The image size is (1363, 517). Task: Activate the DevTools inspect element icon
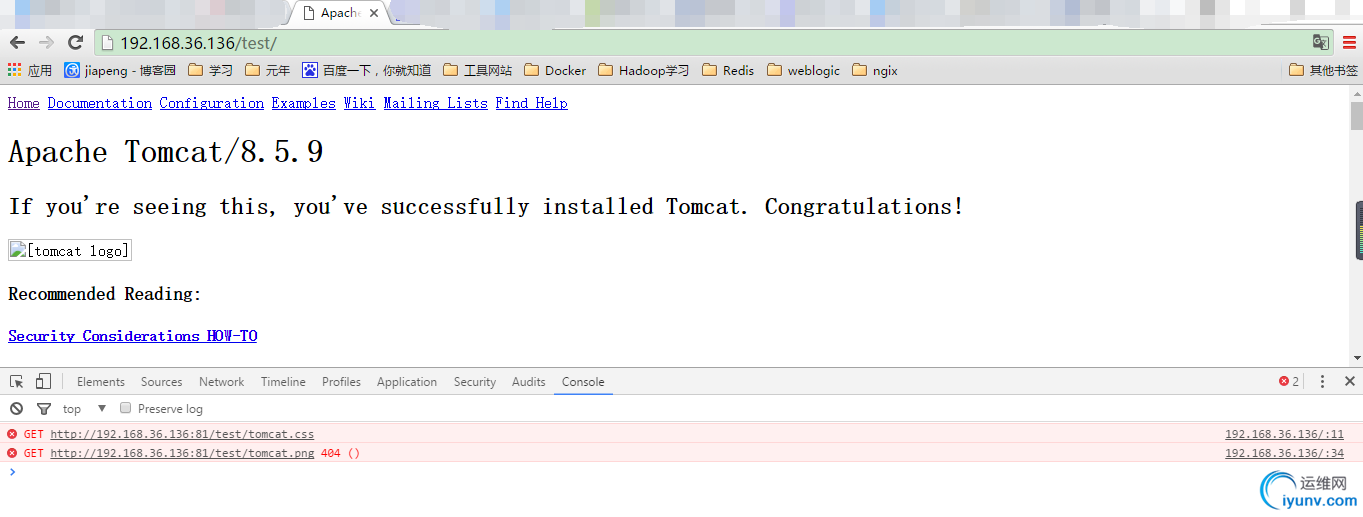(x=17, y=381)
